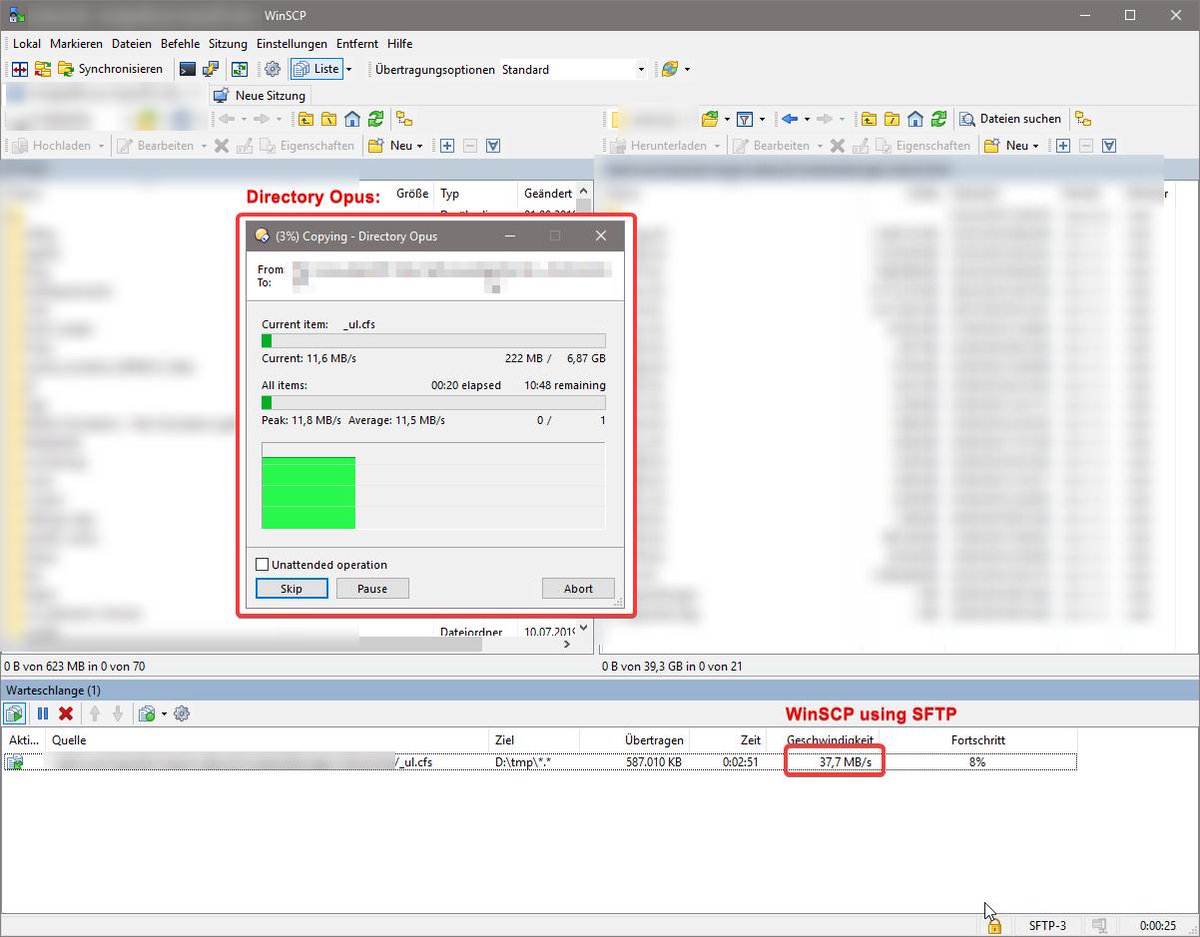
Task: Open the left panel Neu dropdown
Action: 395,145
